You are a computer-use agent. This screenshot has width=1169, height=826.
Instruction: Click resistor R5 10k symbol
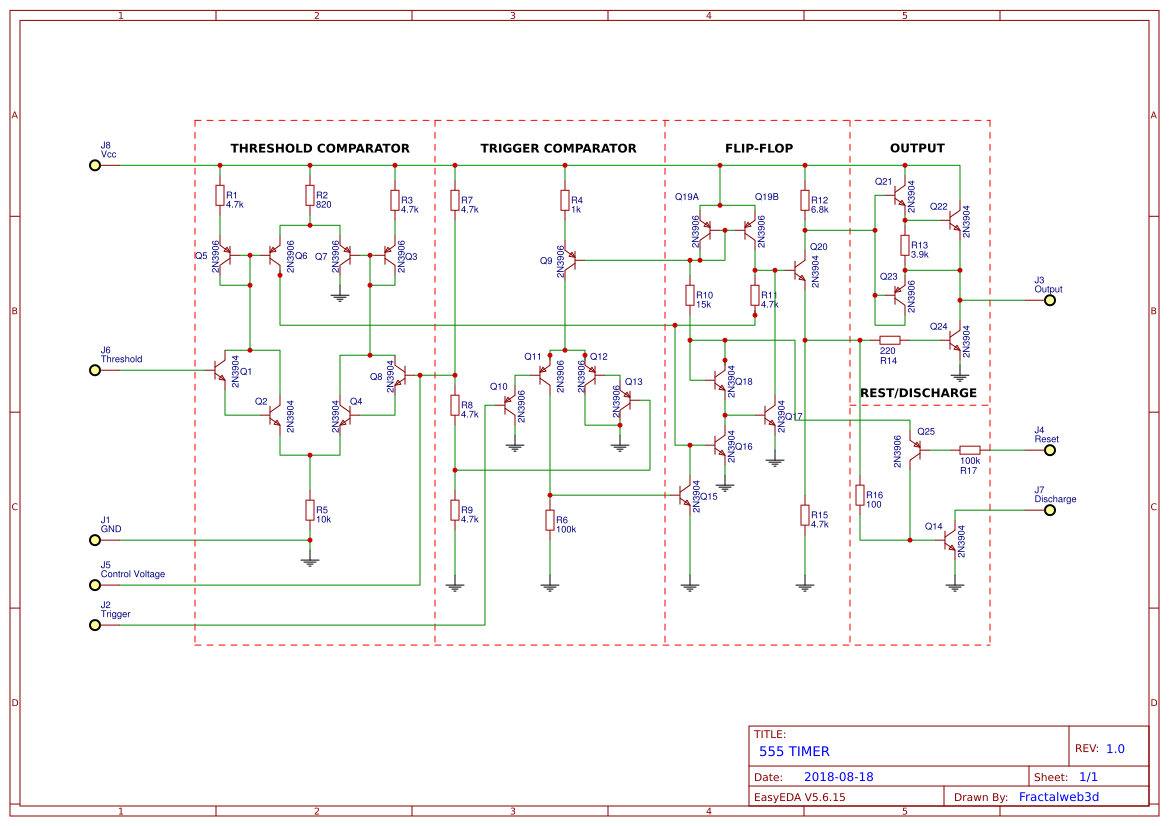pyautogui.click(x=309, y=510)
